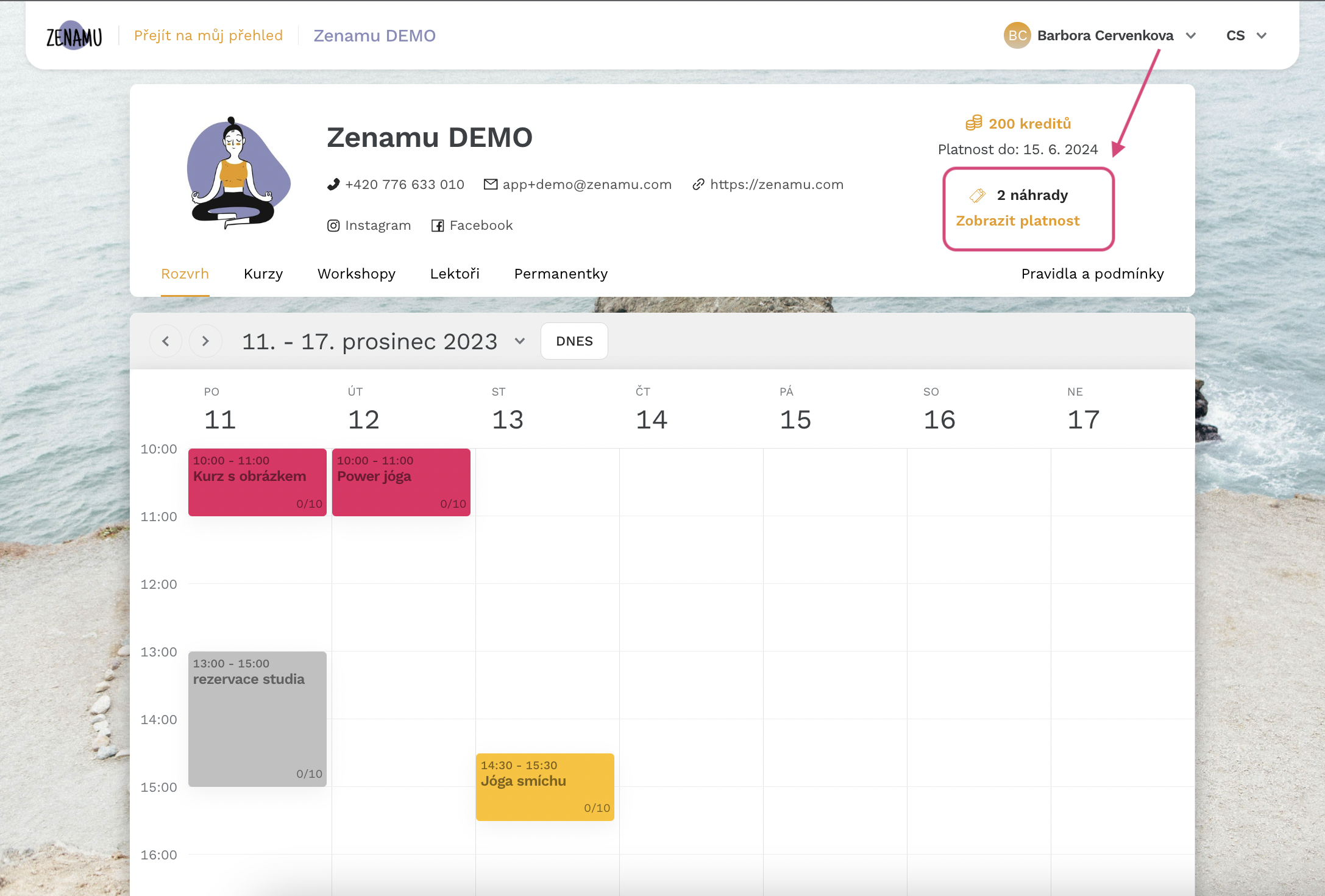The image size is (1325, 896).
Task: Go to previous week arrow
Action: [166, 341]
